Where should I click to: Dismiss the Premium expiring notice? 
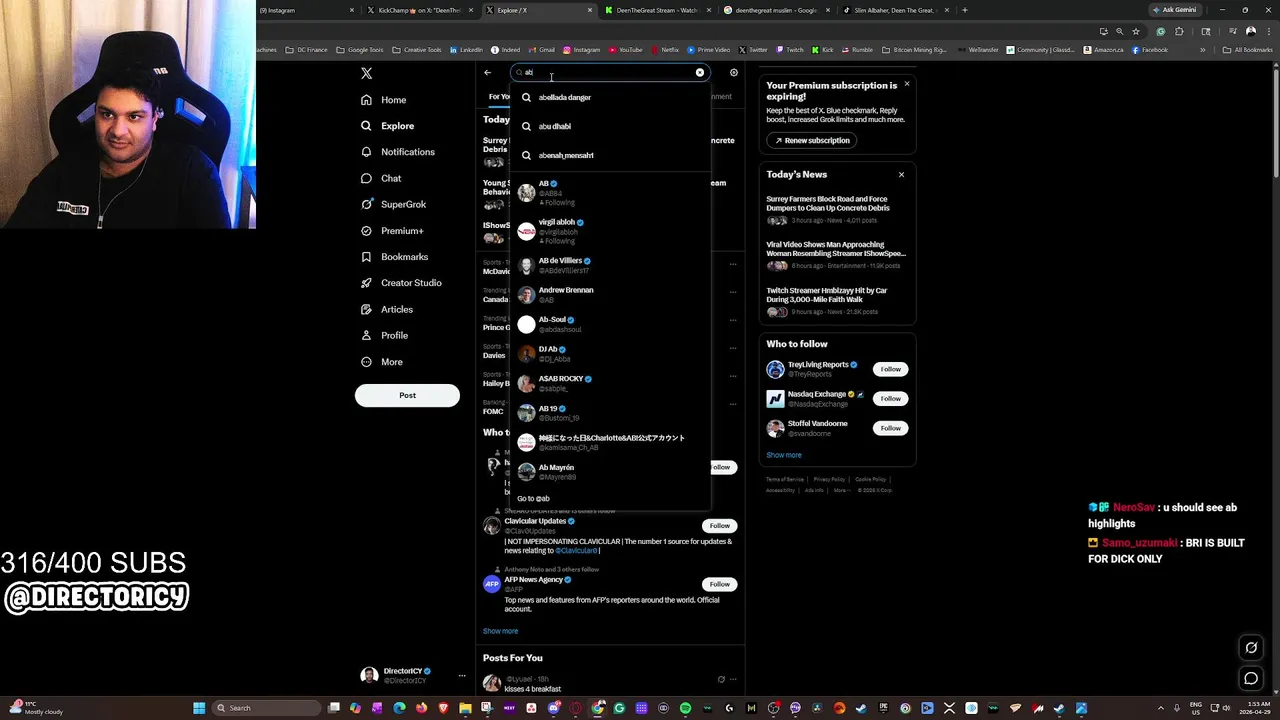tap(907, 84)
